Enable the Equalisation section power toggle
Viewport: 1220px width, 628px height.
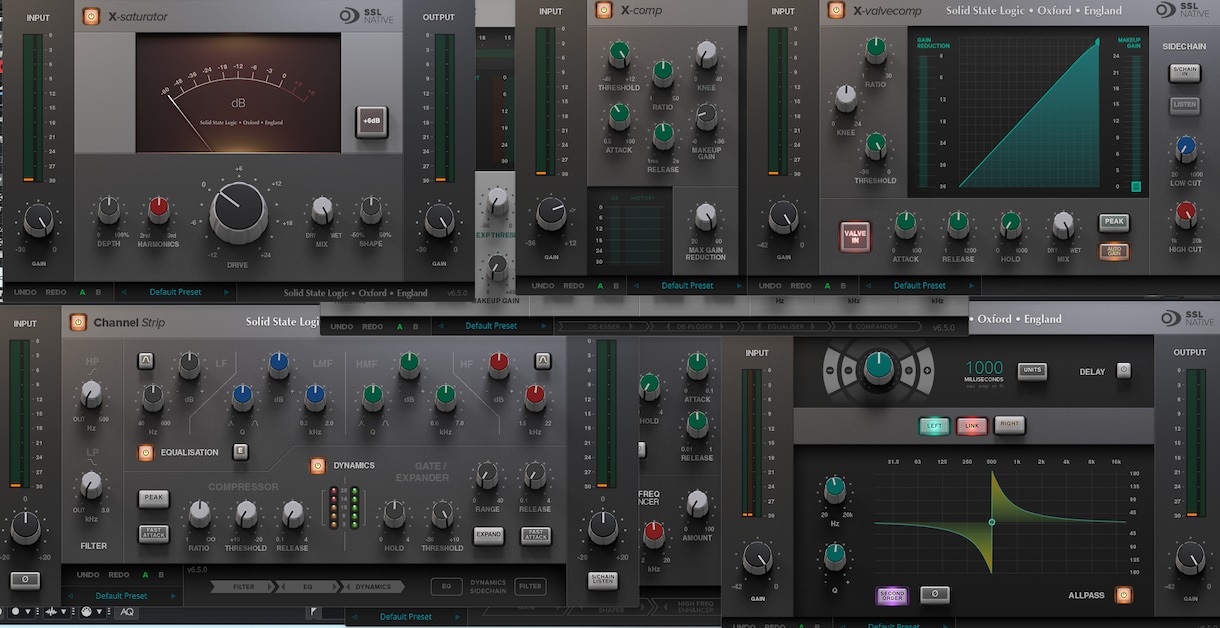click(x=146, y=452)
